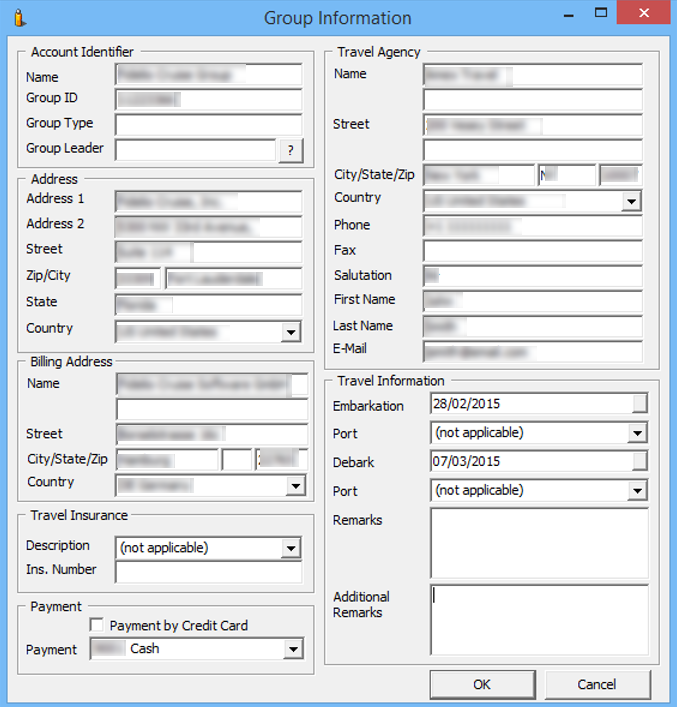
Task: Click the E-Mail field
Action: 533,351
